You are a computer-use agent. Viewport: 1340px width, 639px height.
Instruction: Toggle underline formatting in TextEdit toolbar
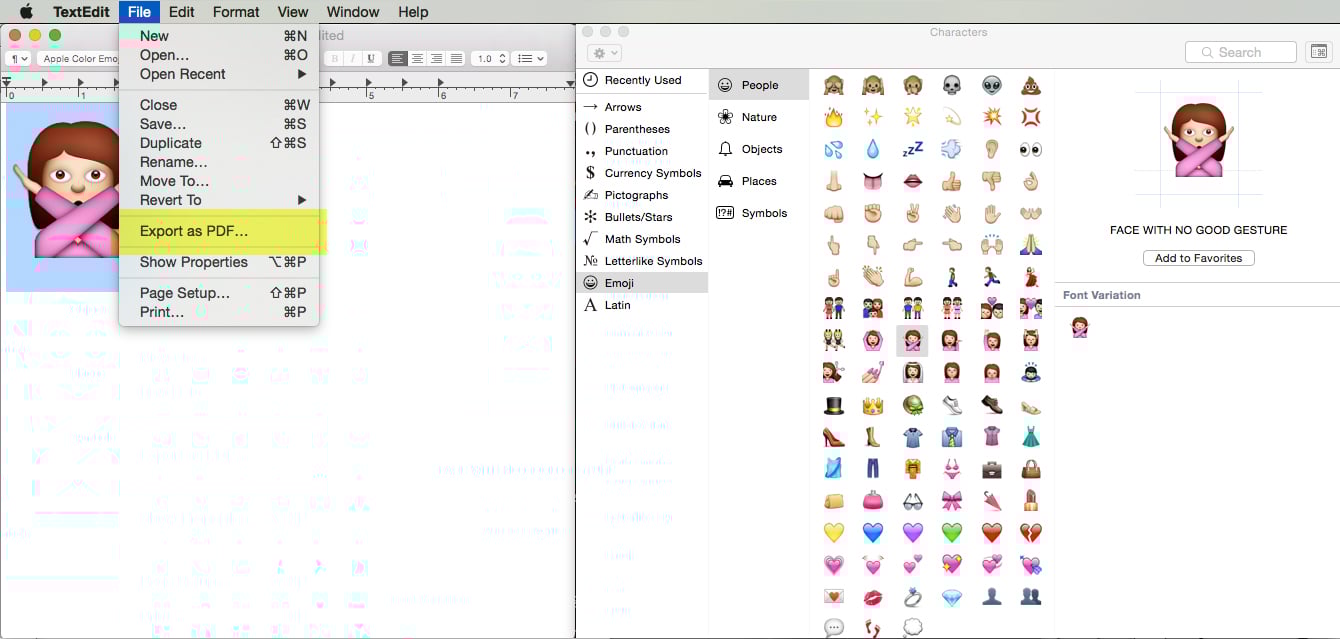pos(371,59)
